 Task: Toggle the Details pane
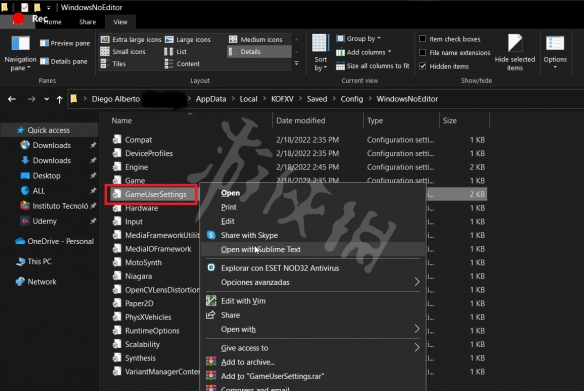(x=64, y=61)
